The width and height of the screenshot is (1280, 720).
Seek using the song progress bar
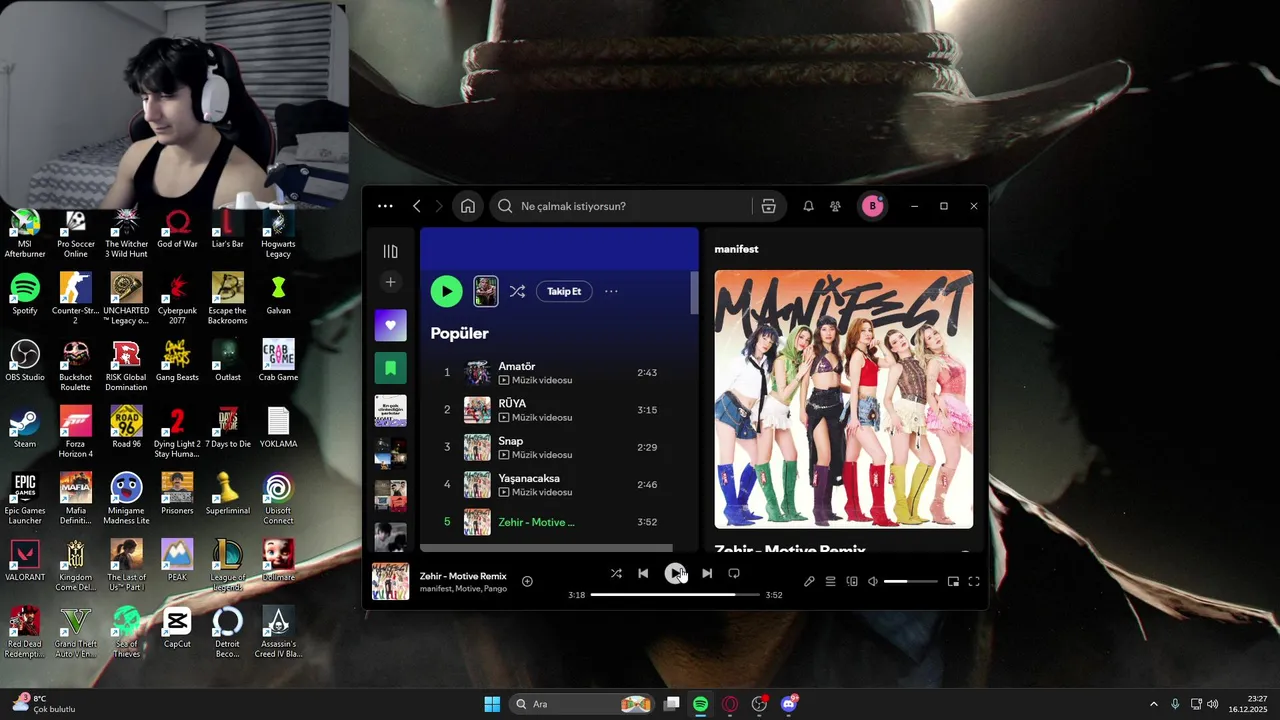[675, 595]
